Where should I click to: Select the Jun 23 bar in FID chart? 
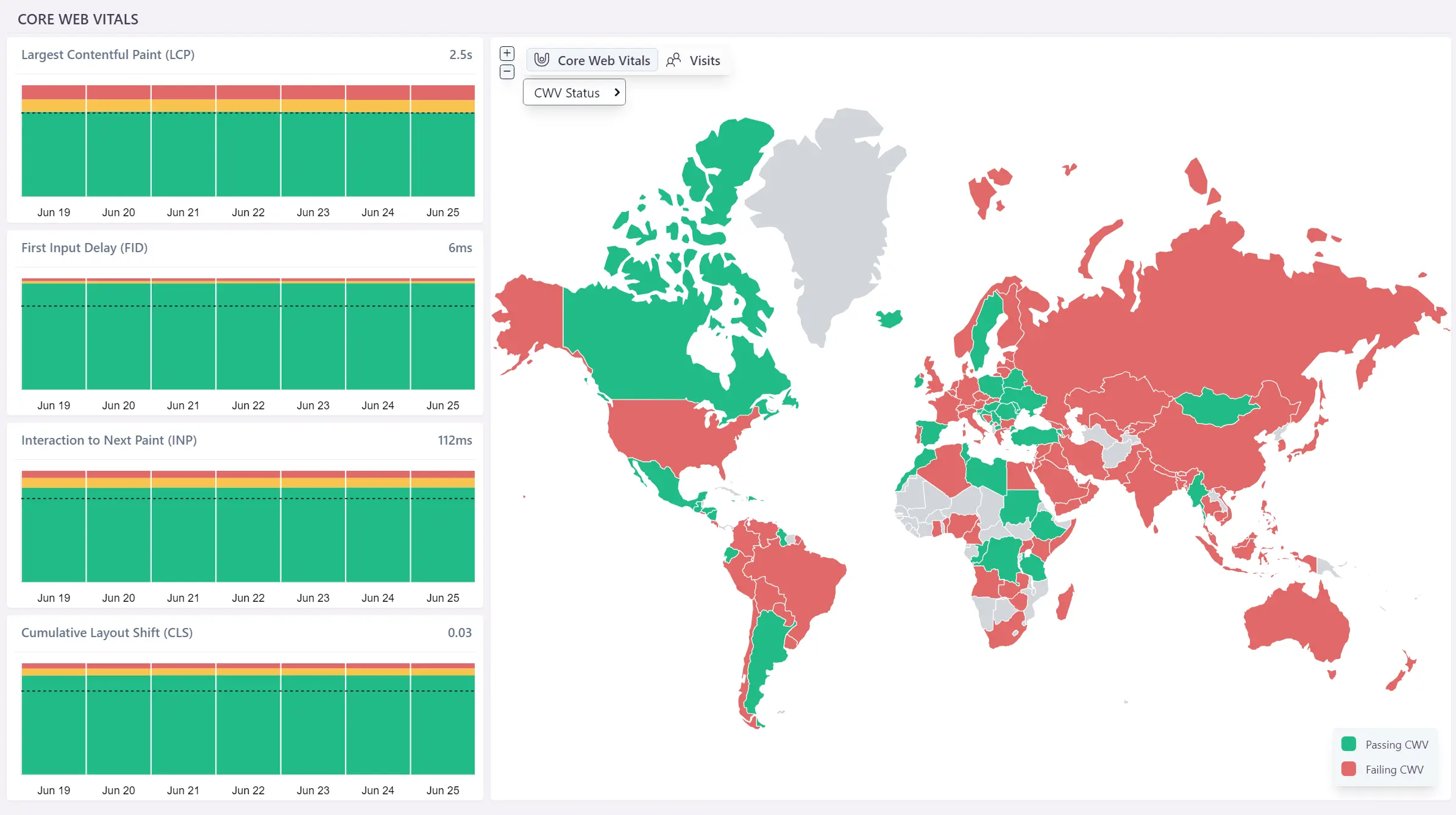pos(313,334)
